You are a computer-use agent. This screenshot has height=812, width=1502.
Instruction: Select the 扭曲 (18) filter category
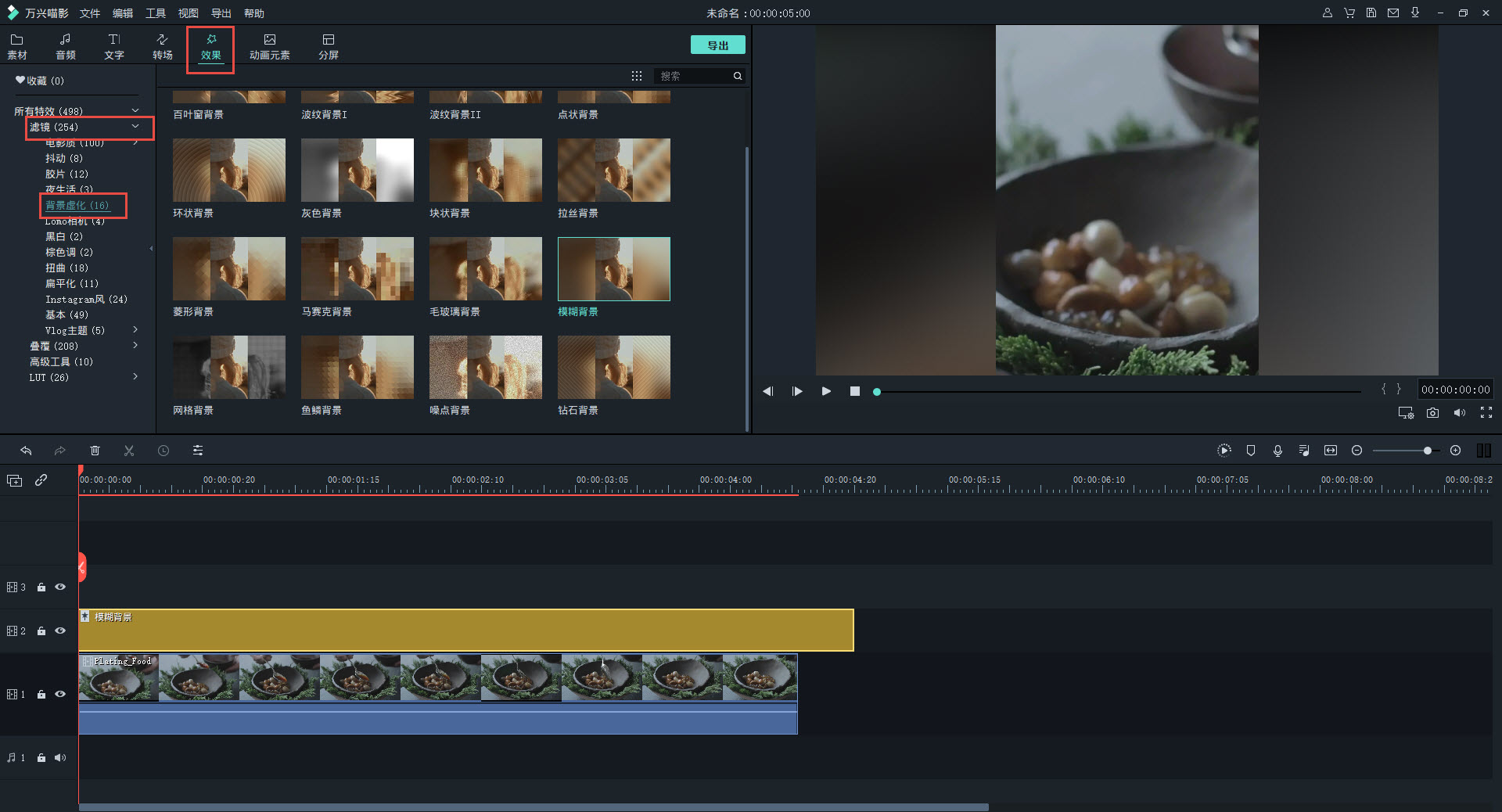[66, 268]
